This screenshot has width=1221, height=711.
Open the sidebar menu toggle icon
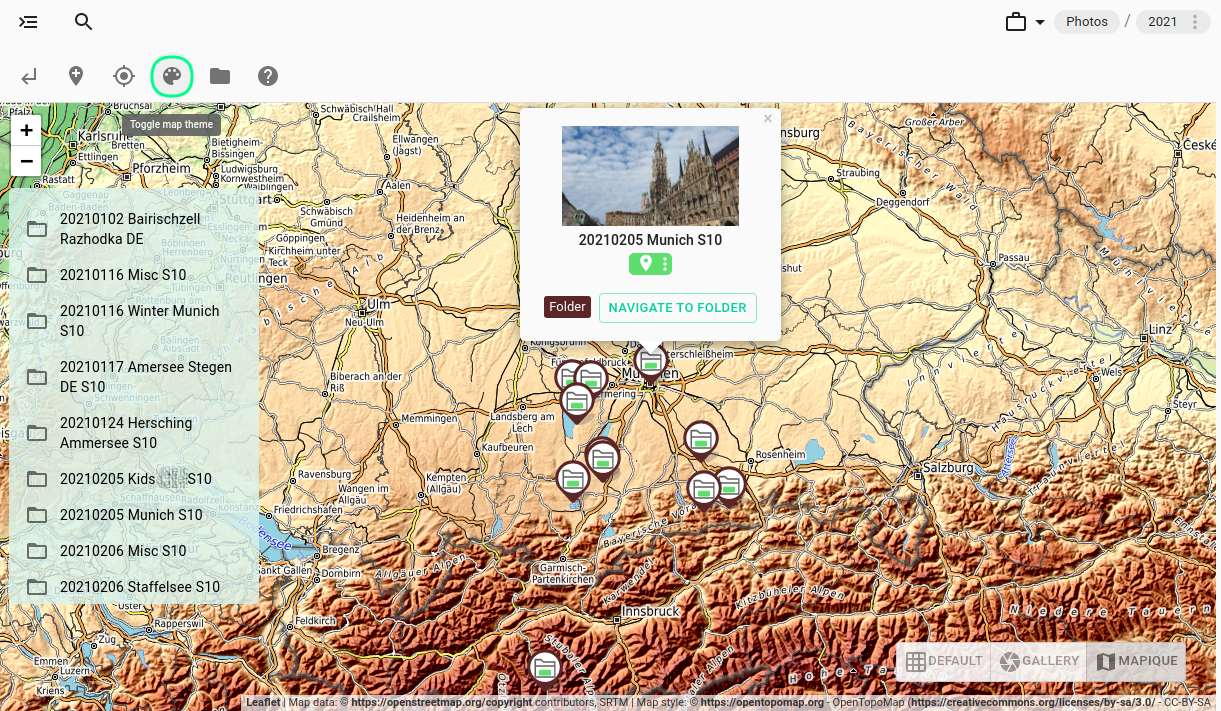tap(28, 22)
